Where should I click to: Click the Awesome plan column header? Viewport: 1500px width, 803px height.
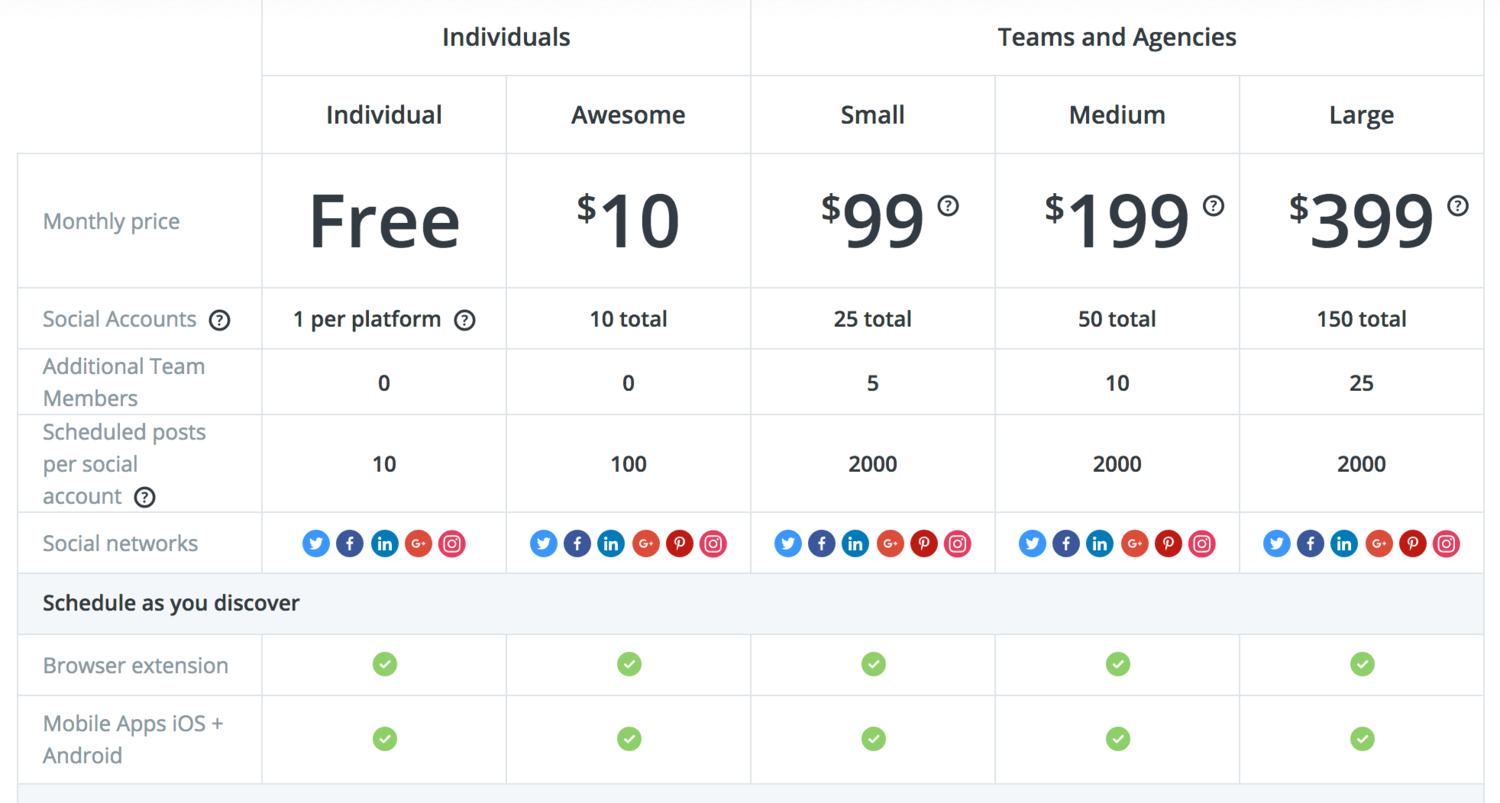pyautogui.click(x=628, y=115)
